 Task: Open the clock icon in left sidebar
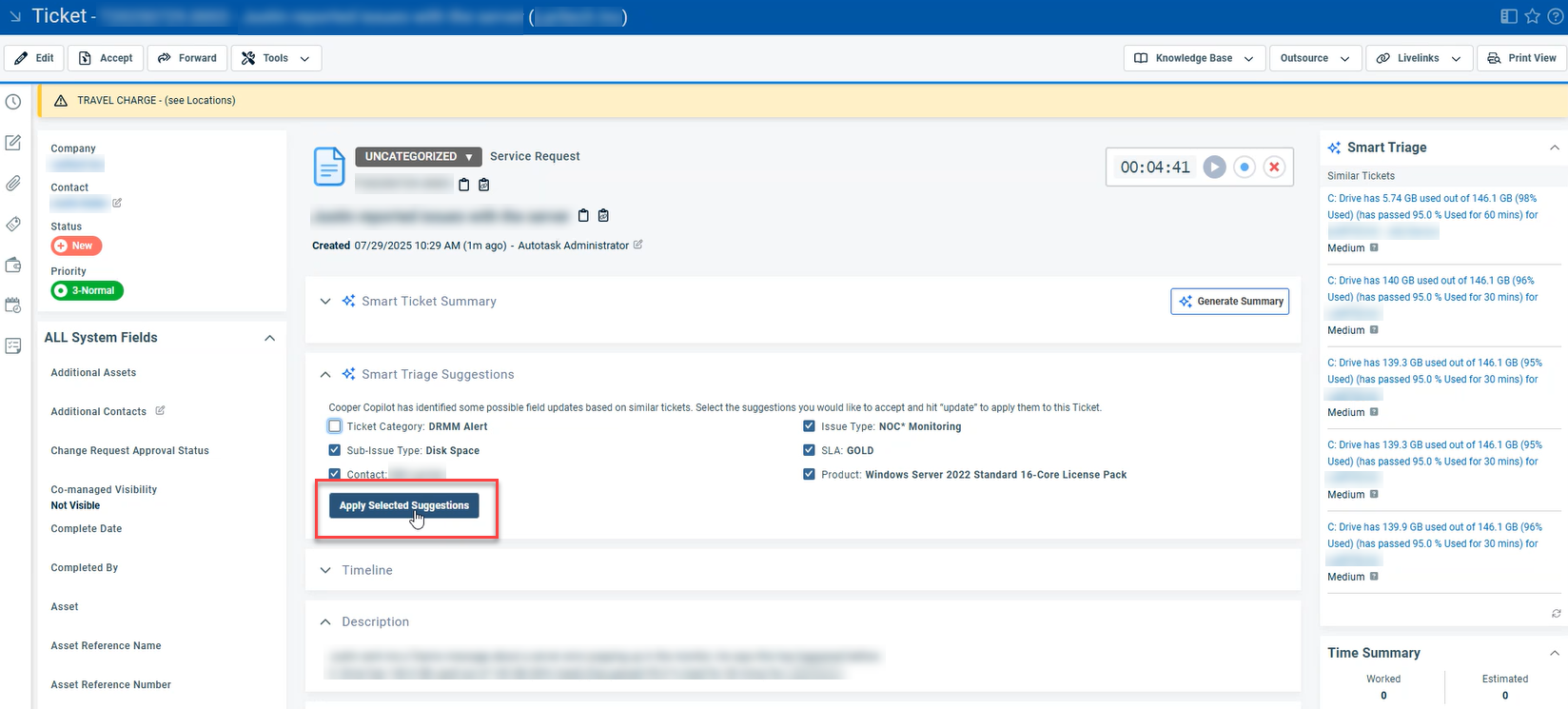[13, 102]
